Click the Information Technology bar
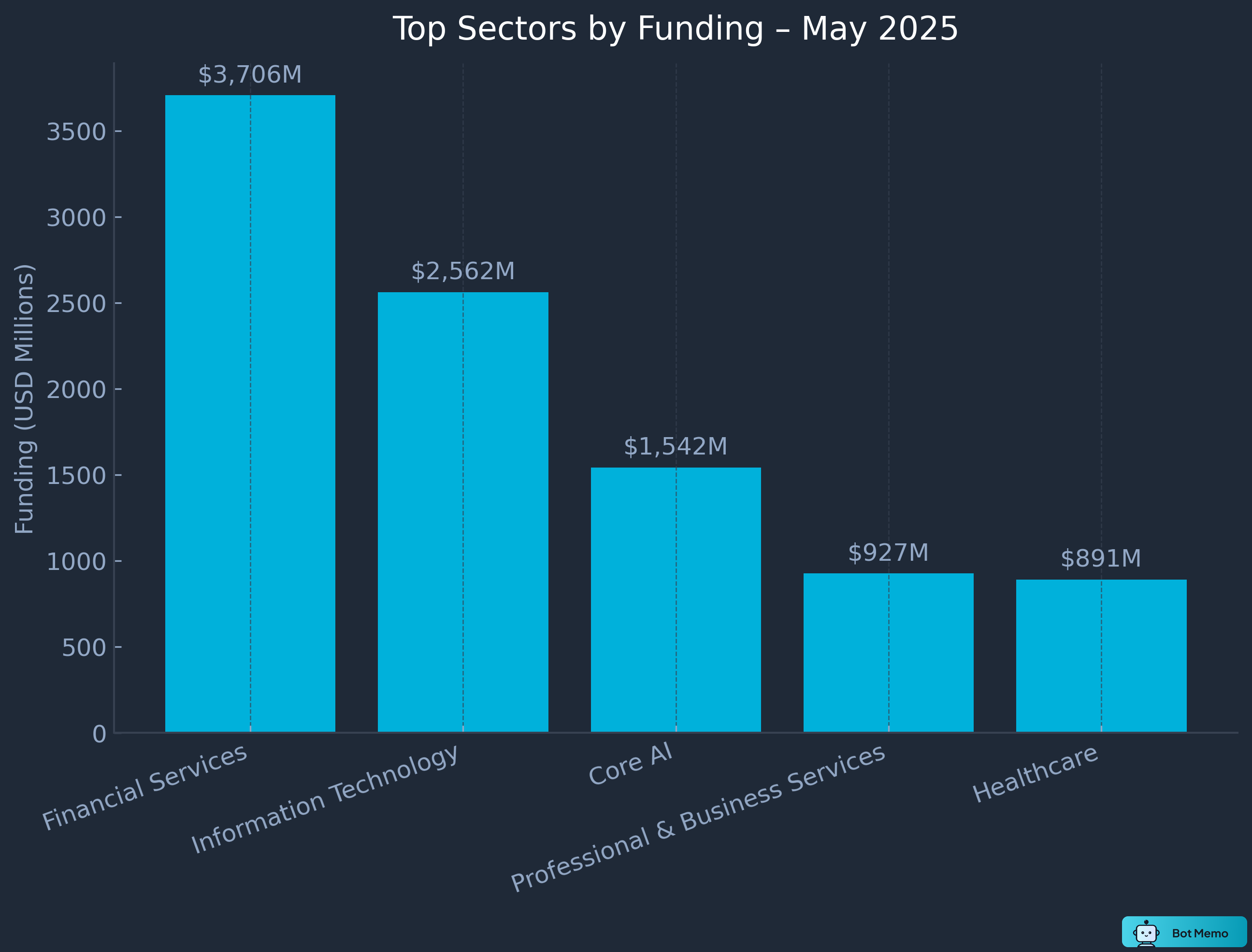The height and width of the screenshot is (952, 1252). click(x=462, y=512)
